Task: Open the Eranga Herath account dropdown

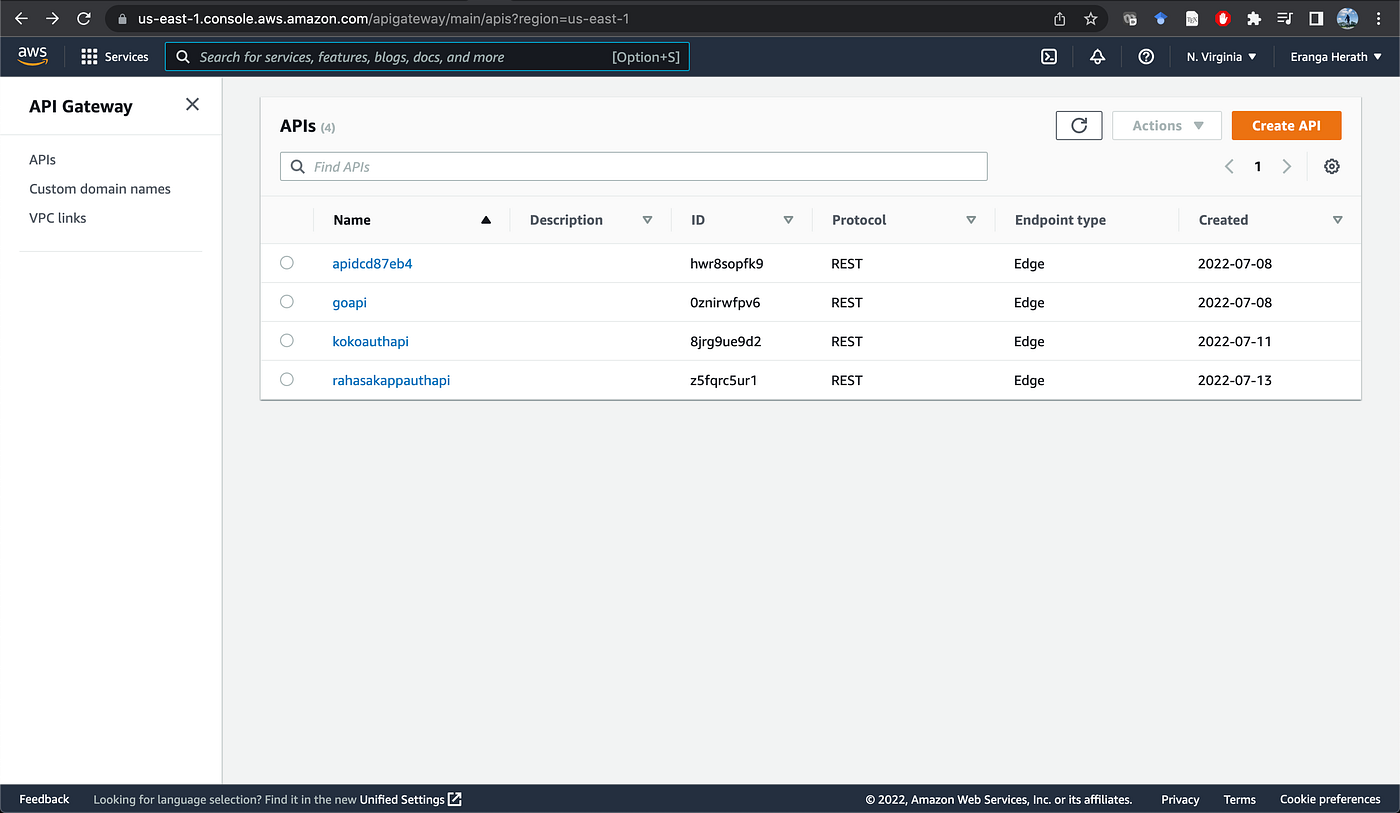Action: [1336, 57]
